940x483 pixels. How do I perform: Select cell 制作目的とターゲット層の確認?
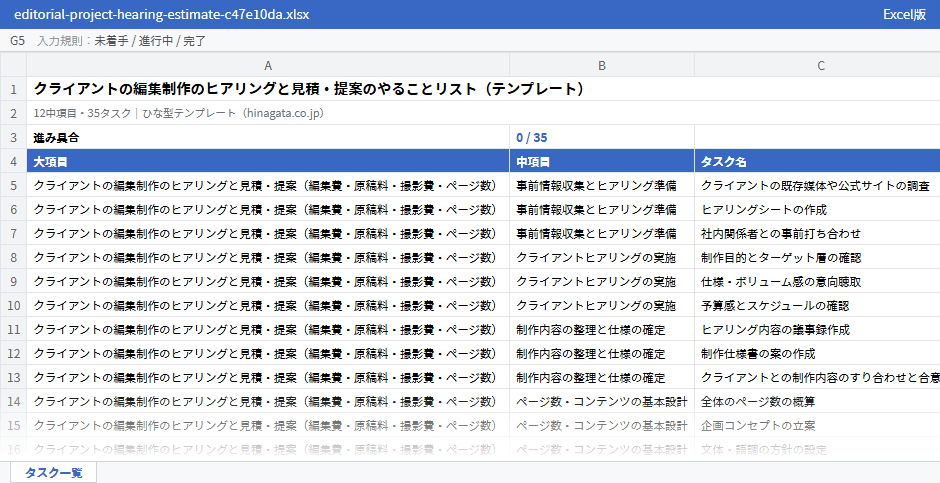click(817, 257)
